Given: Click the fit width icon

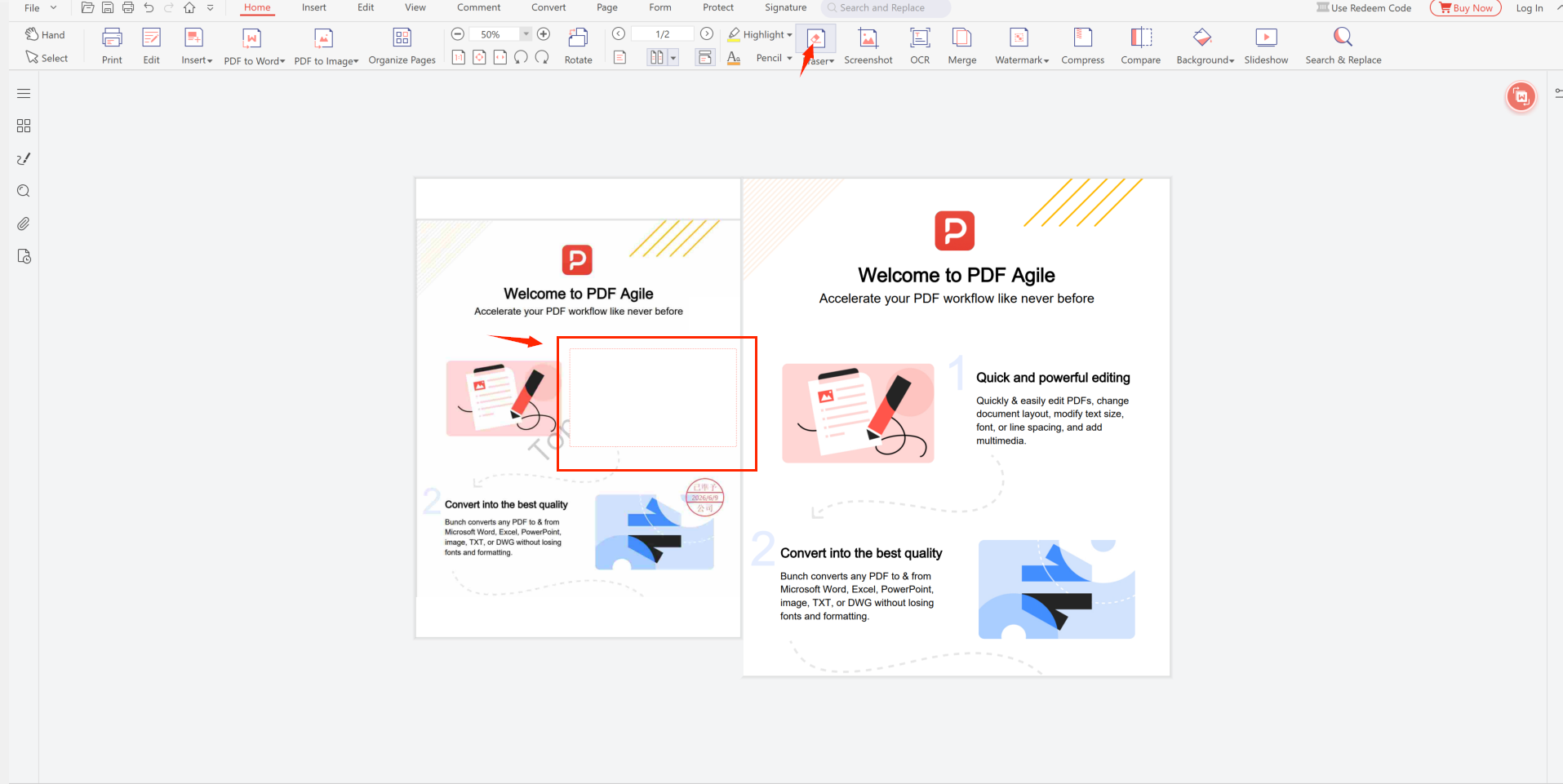Looking at the screenshot, I should [x=500, y=57].
